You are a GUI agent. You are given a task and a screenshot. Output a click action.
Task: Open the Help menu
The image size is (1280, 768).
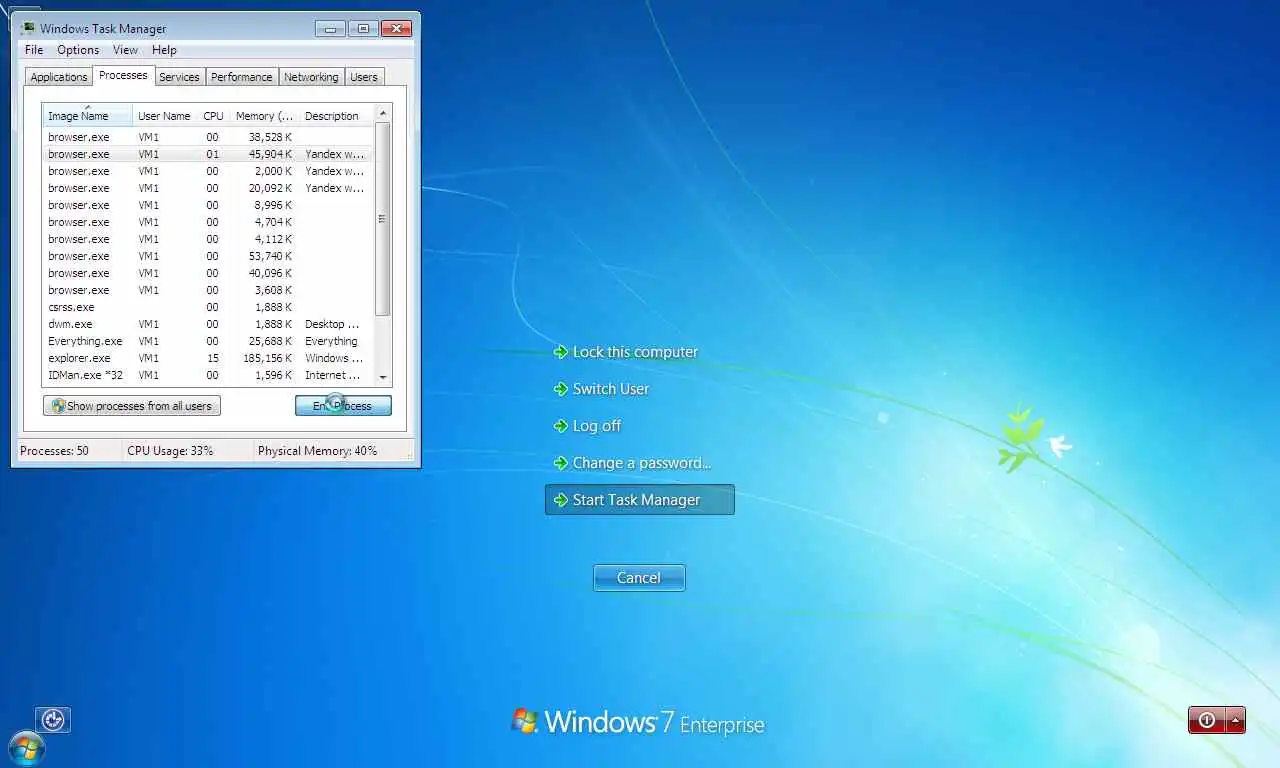tap(164, 50)
